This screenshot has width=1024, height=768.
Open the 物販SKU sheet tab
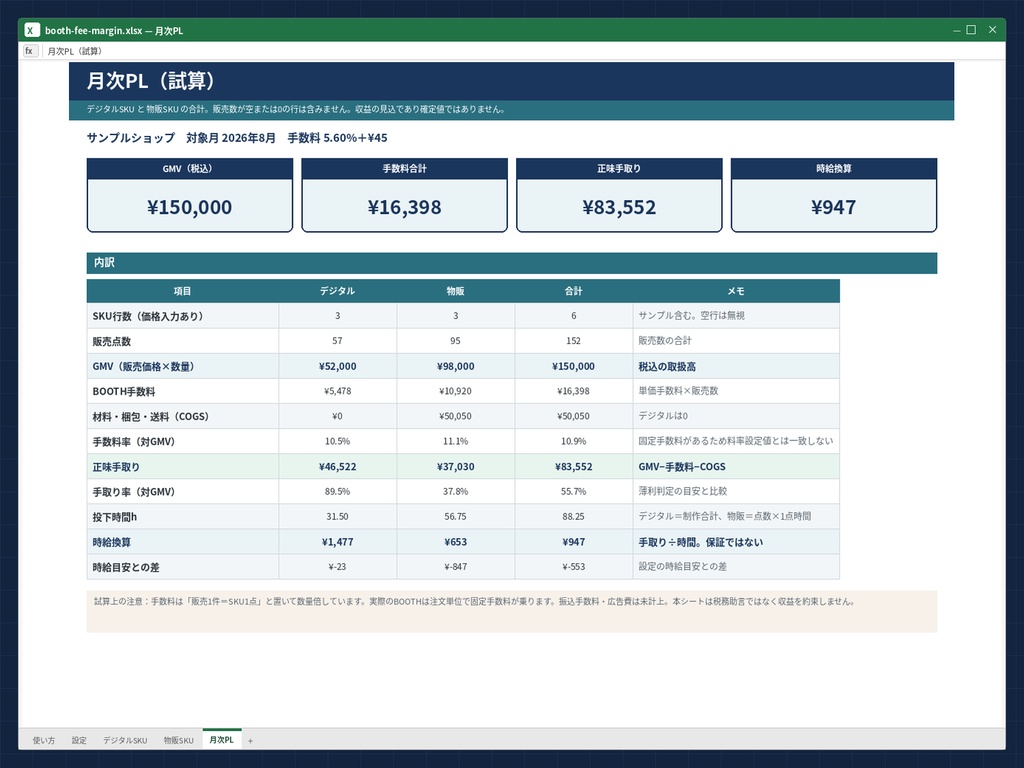pos(178,741)
